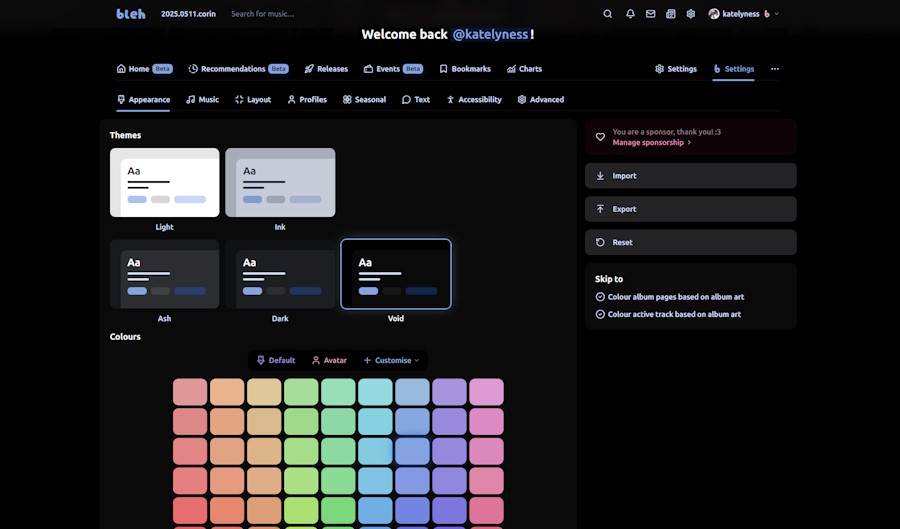
Task: Switch to the Accessibility tab
Action: click(x=474, y=100)
